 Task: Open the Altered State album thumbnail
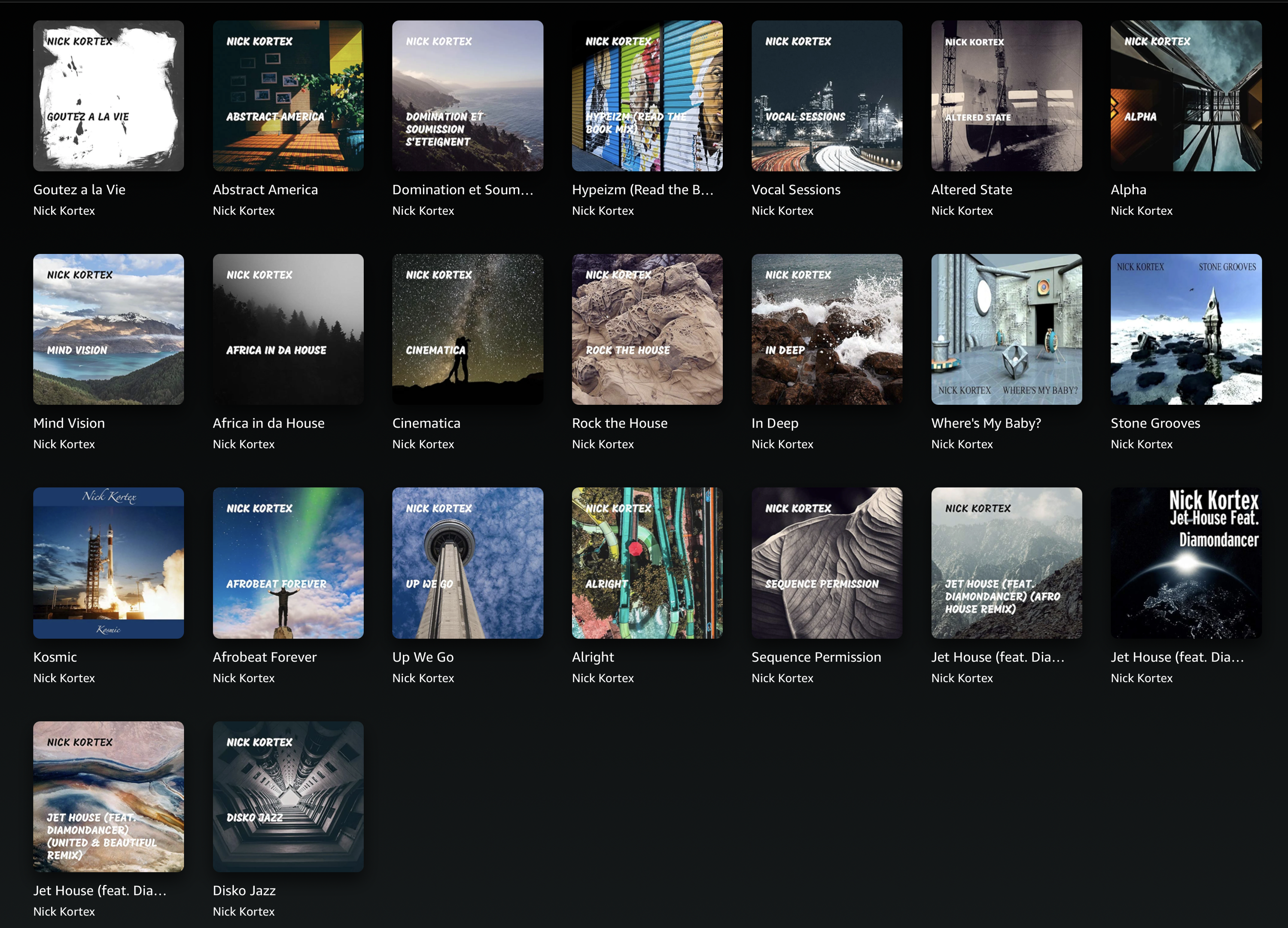(1006, 95)
